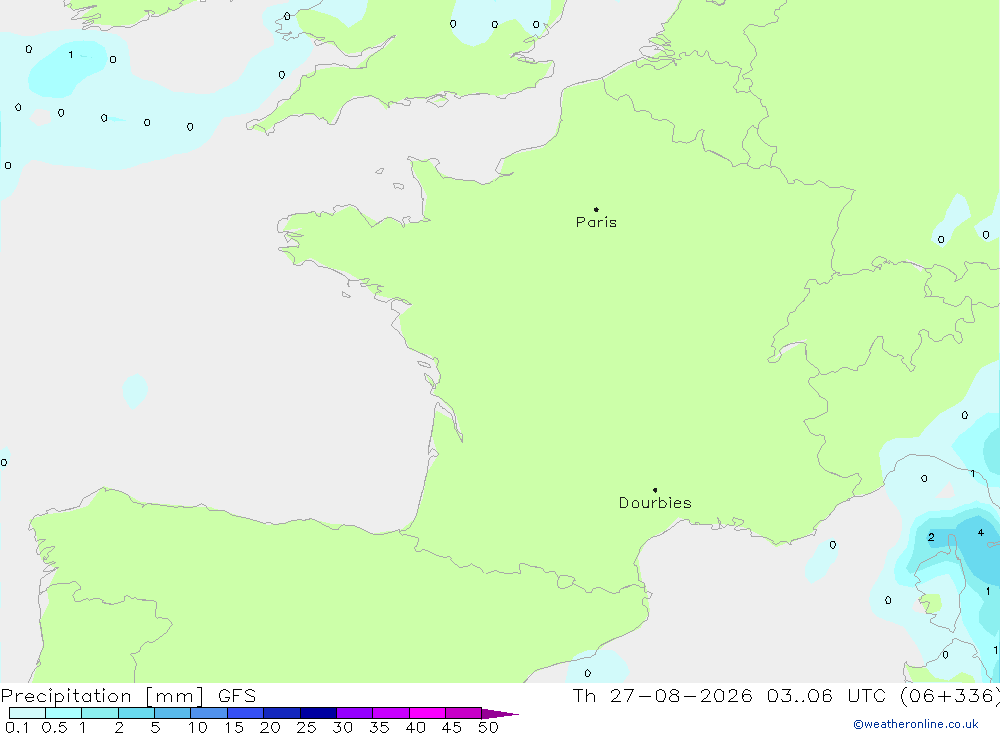Select the 40 mm magenta legend swatch
The width and height of the screenshot is (1000, 733).
coord(427,713)
